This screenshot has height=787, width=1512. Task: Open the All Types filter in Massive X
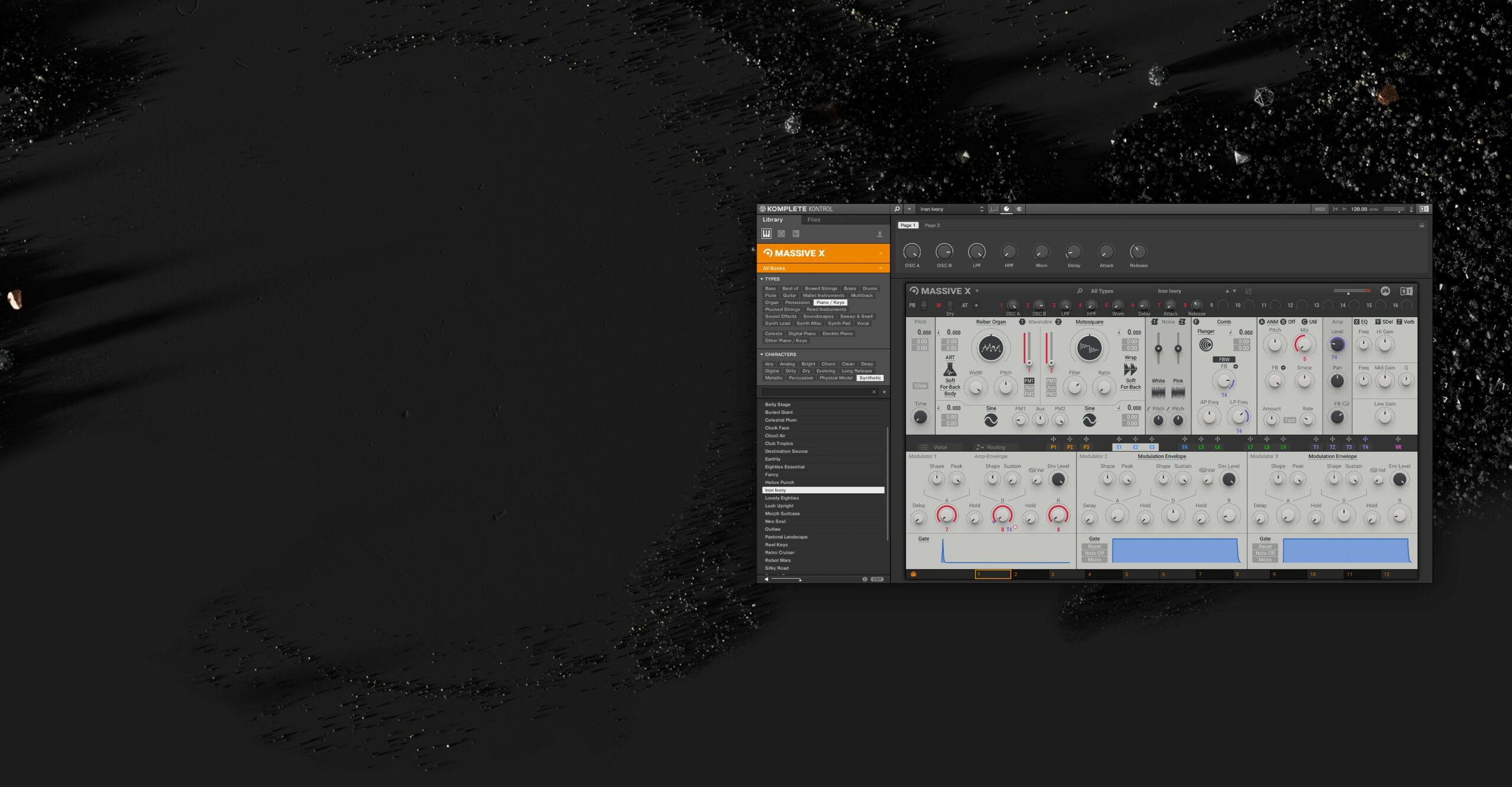[x=1102, y=291]
